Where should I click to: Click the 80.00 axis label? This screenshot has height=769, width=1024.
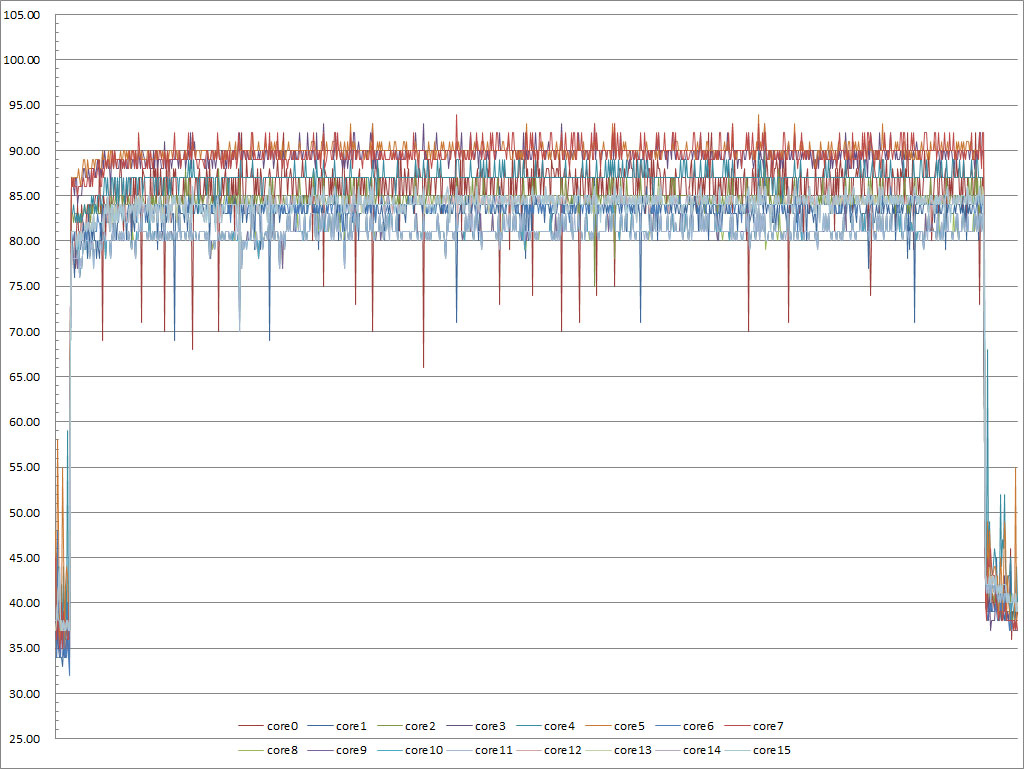pyautogui.click(x=24, y=241)
